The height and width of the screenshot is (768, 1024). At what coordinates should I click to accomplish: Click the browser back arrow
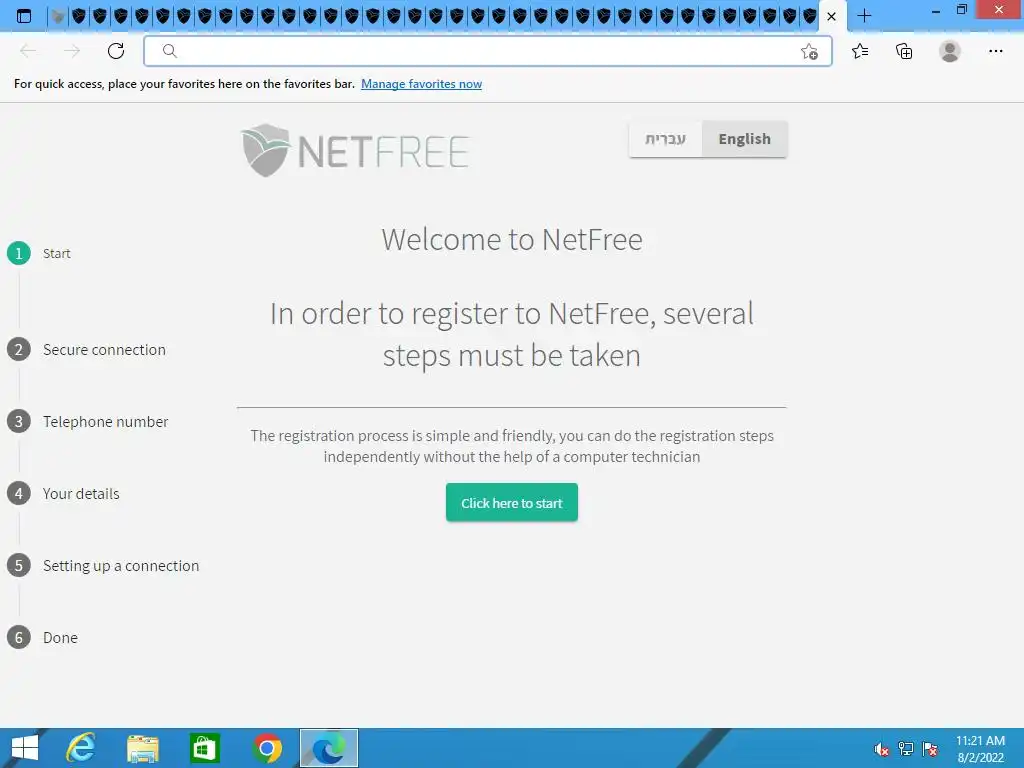pos(28,51)
